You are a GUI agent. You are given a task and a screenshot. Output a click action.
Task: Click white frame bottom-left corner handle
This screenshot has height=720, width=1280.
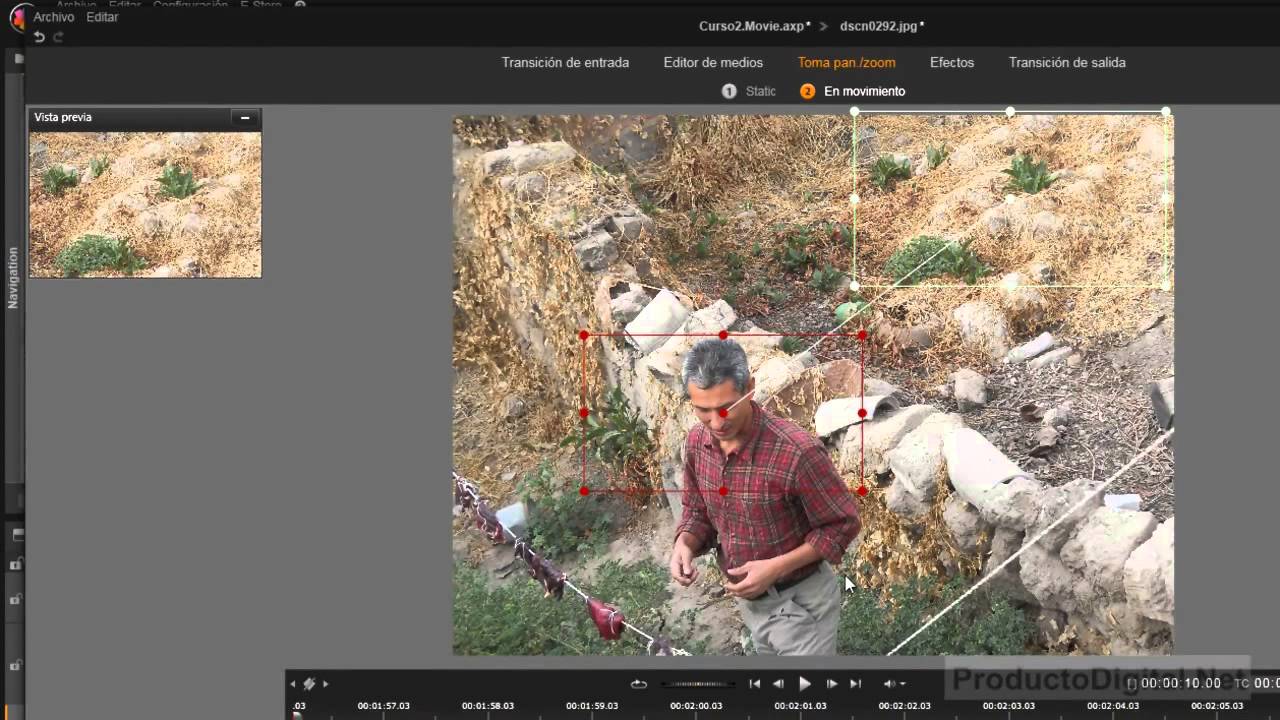pyautogui.click(x=855, y=286)
